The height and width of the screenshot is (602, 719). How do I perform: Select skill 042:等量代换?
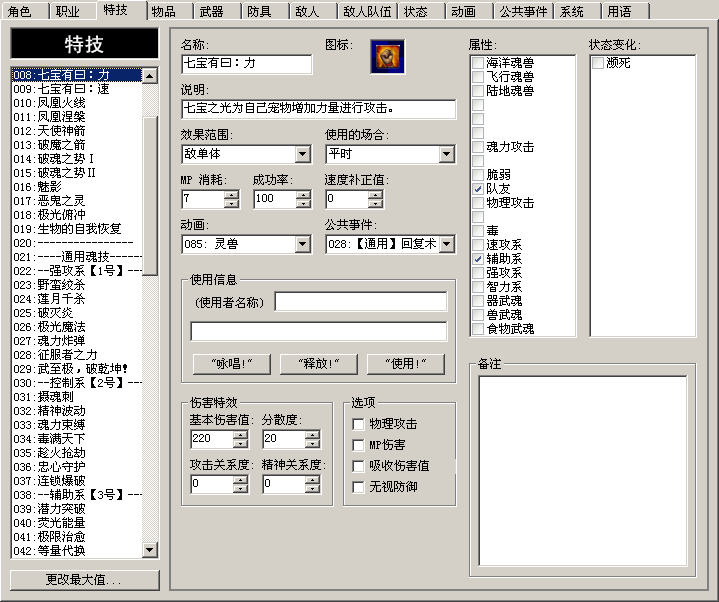pyautogui.click(x=77, y=551)
